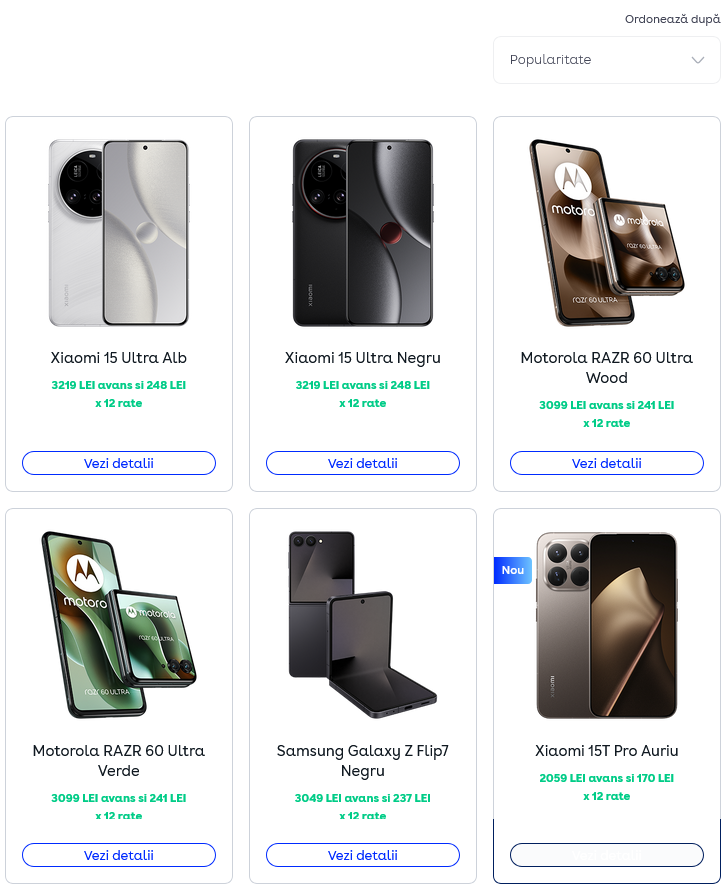Open details for Samsung Galaxy Z Flip7 Negru
Viewport: 727px width, 891px height.
363,855
